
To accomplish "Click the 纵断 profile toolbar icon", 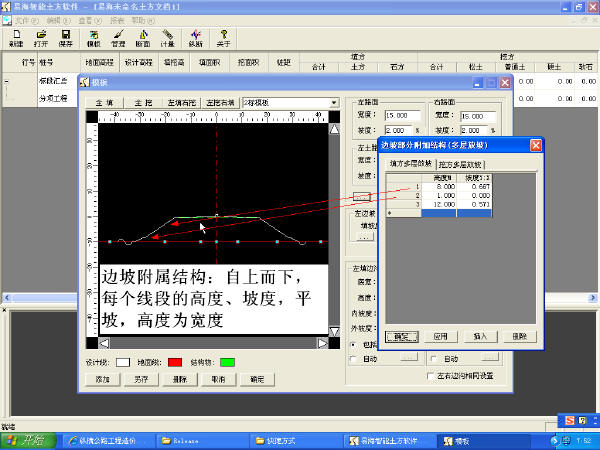I will point(196,38).
